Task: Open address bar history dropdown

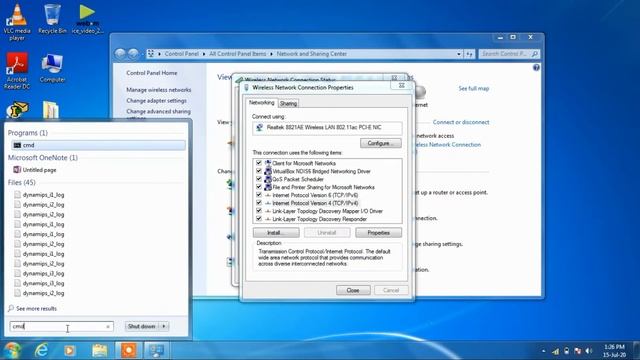Action: (x=459, y=54)
